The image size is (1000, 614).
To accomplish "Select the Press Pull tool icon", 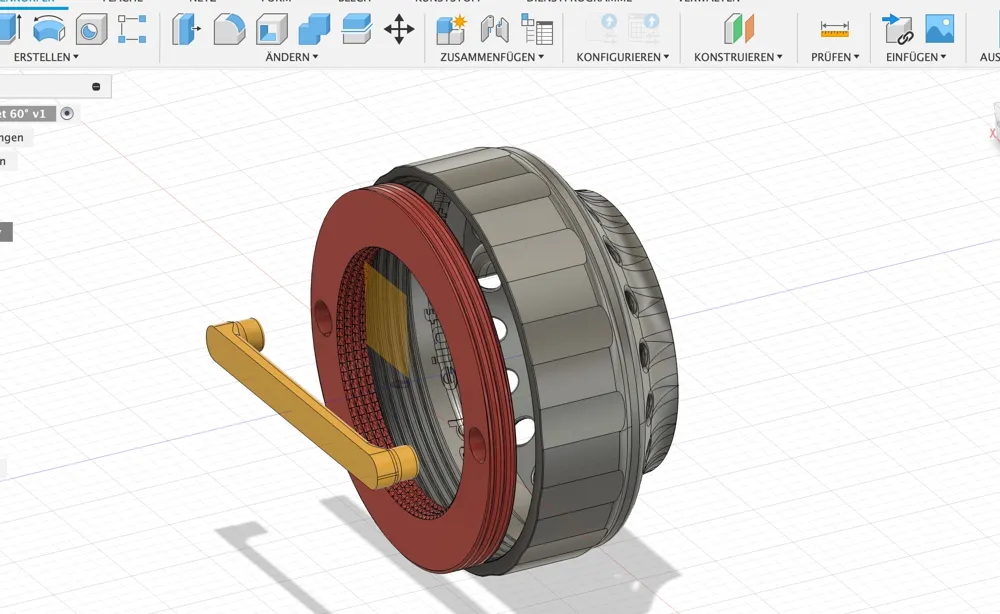I will pyautogui.click(x=186, y=29).
